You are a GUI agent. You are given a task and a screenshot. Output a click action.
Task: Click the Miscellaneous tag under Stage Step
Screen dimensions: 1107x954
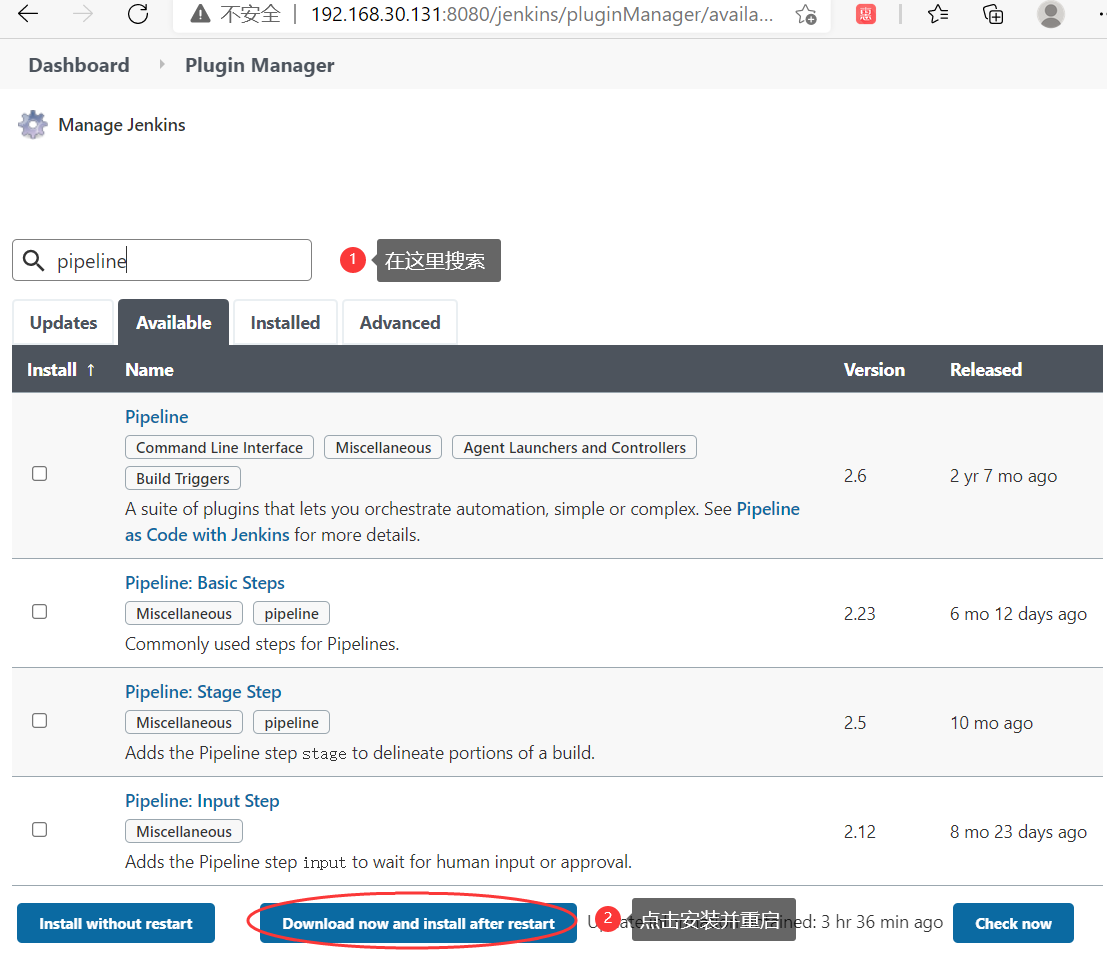pyautogui.click(x=184, y=722)
